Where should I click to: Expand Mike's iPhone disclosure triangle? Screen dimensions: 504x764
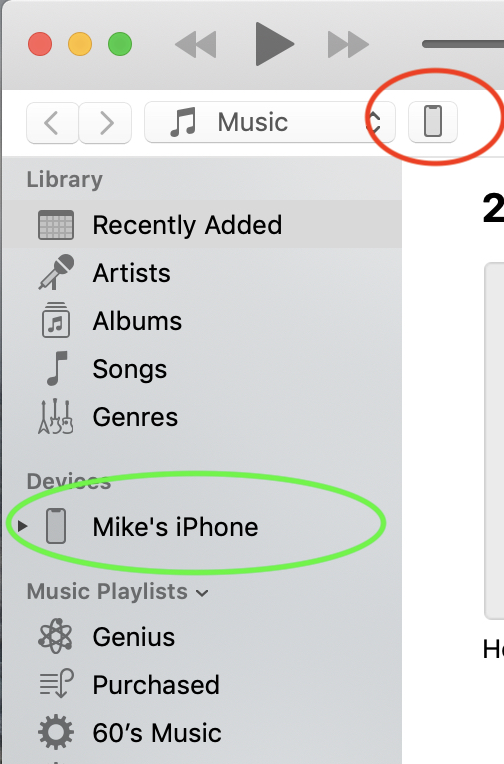tap(22, 526)
